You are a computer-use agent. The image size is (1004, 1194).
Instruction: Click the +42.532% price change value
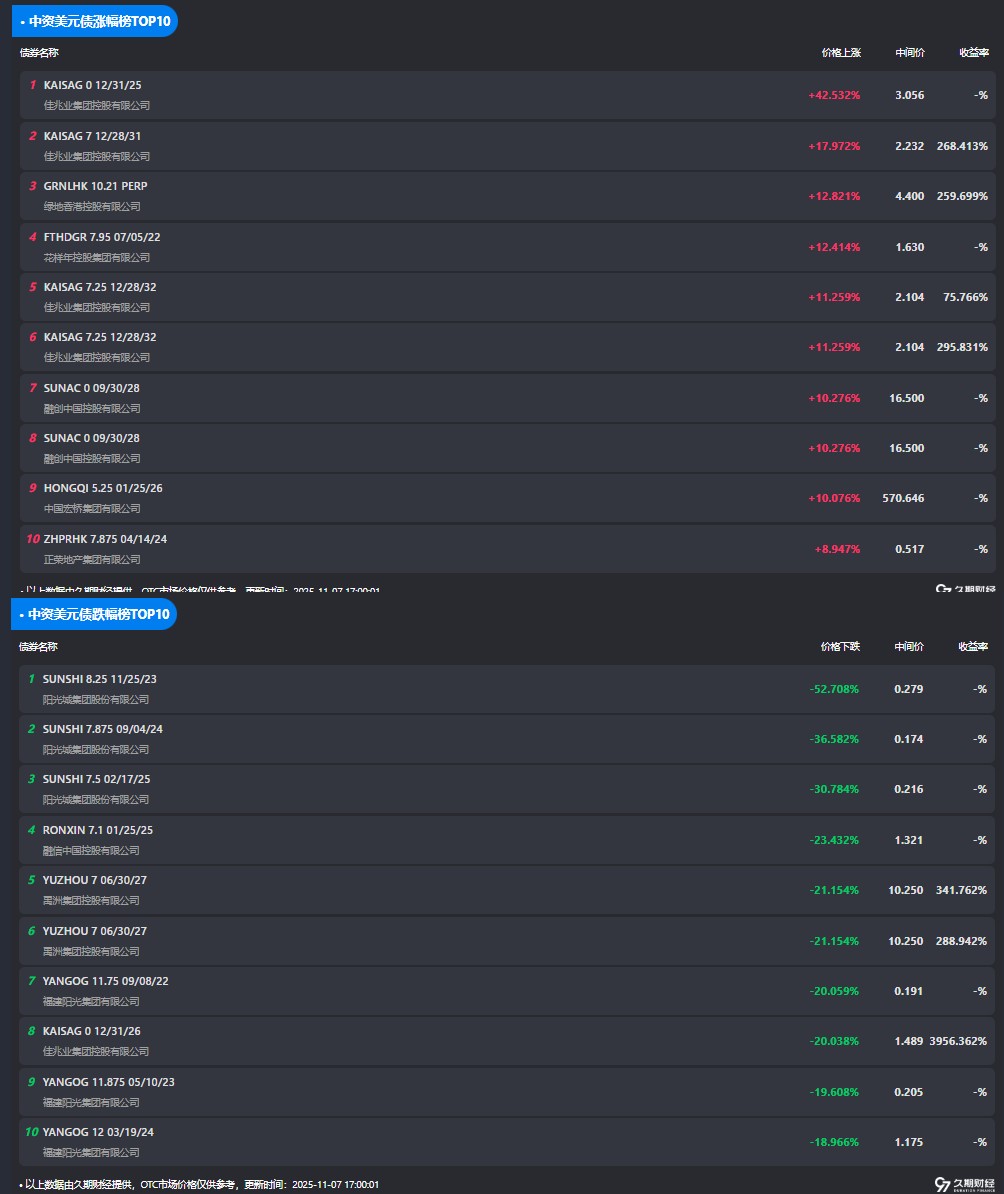834,95
